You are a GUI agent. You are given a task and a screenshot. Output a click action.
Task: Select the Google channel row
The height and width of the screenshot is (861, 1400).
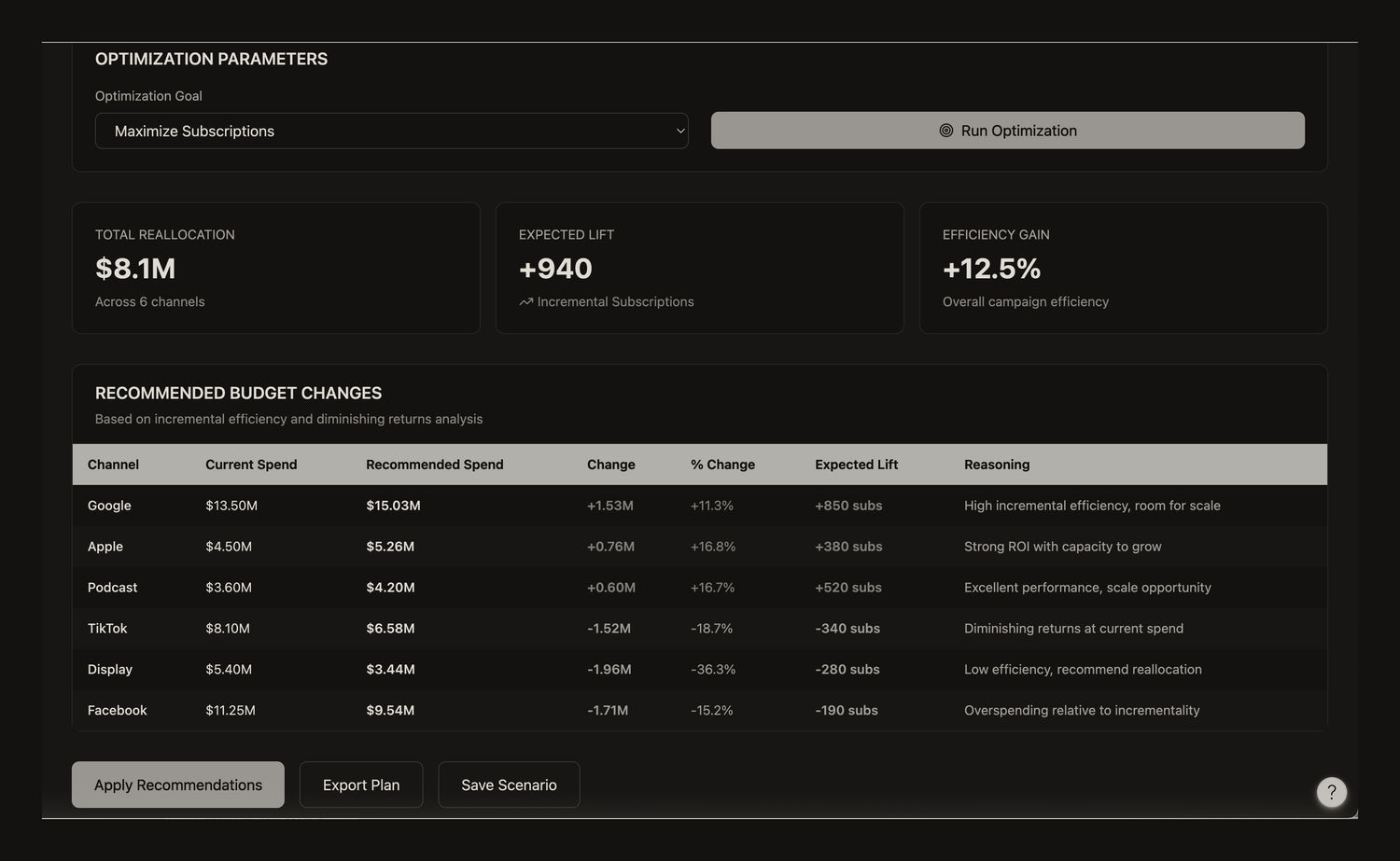[700, 506]
